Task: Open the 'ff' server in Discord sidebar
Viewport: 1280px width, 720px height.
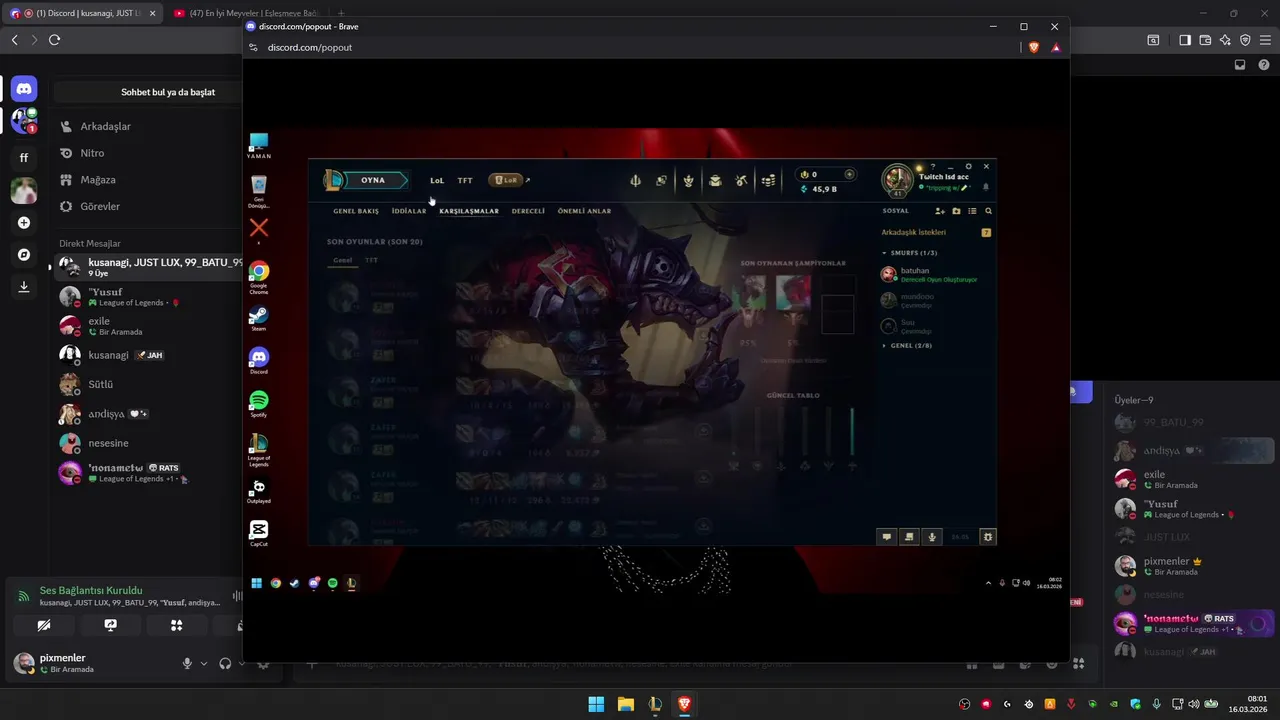Action: pos(24,157)
